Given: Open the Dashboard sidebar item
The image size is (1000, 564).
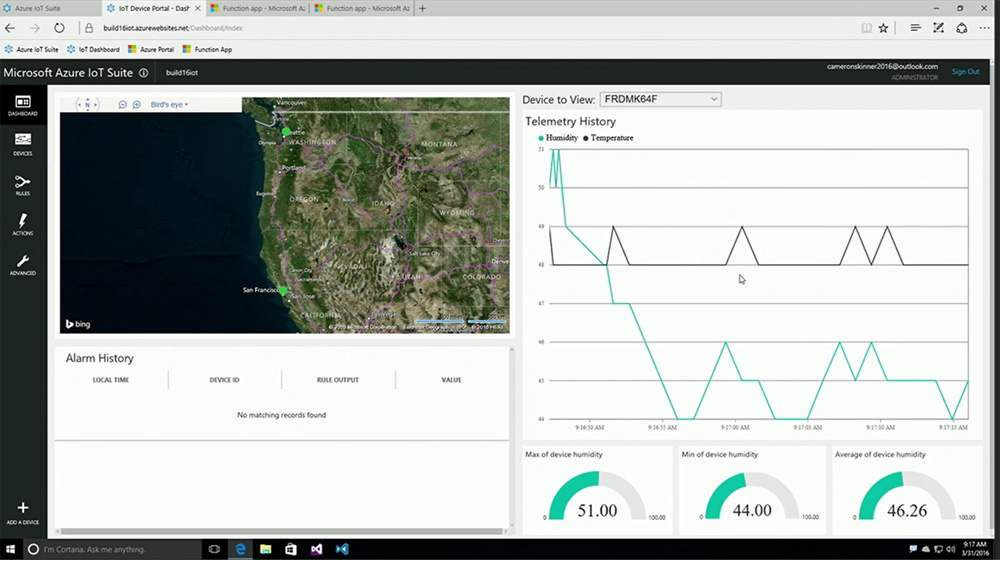Looking at the screenshot, I should [x=23, y=105].
